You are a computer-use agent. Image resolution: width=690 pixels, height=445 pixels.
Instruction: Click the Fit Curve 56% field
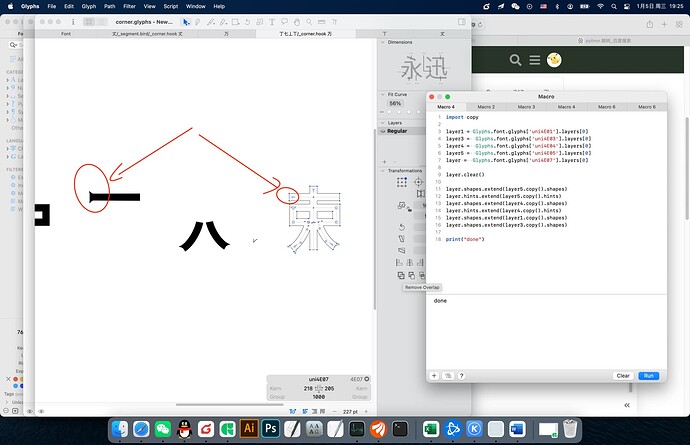[x=395, y=103]
